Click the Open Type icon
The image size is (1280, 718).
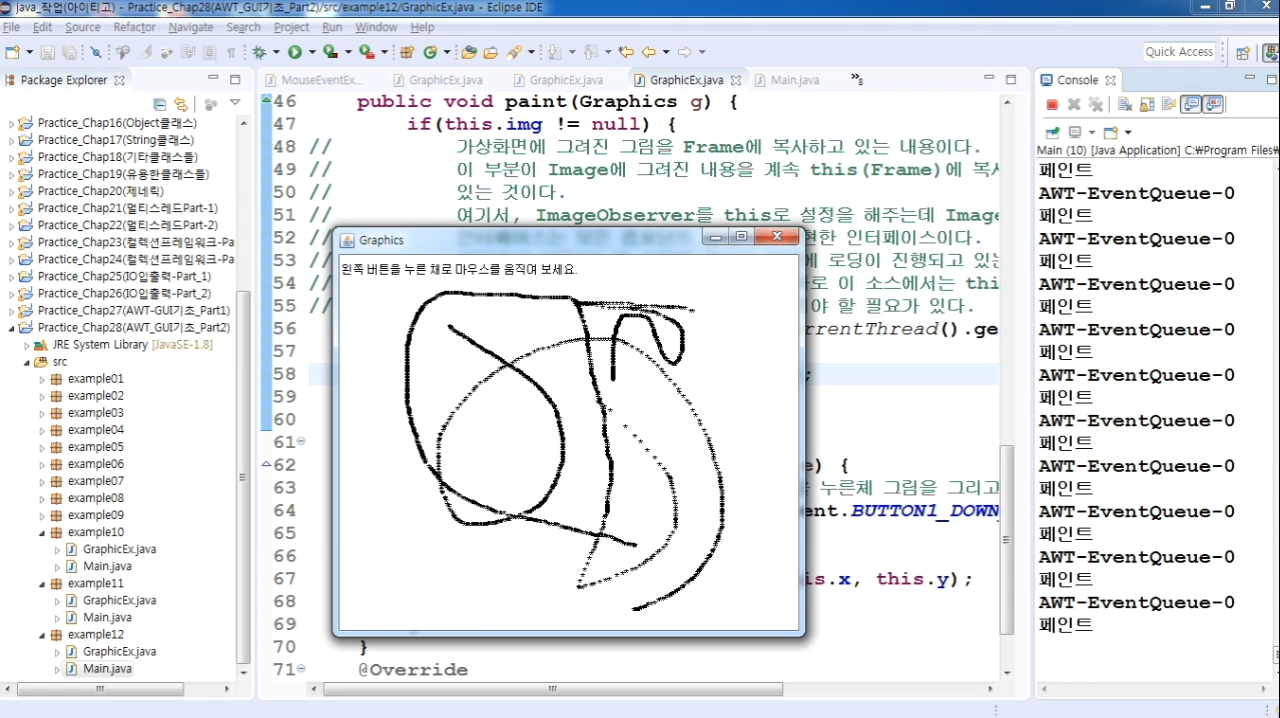(x=469, y=52)
